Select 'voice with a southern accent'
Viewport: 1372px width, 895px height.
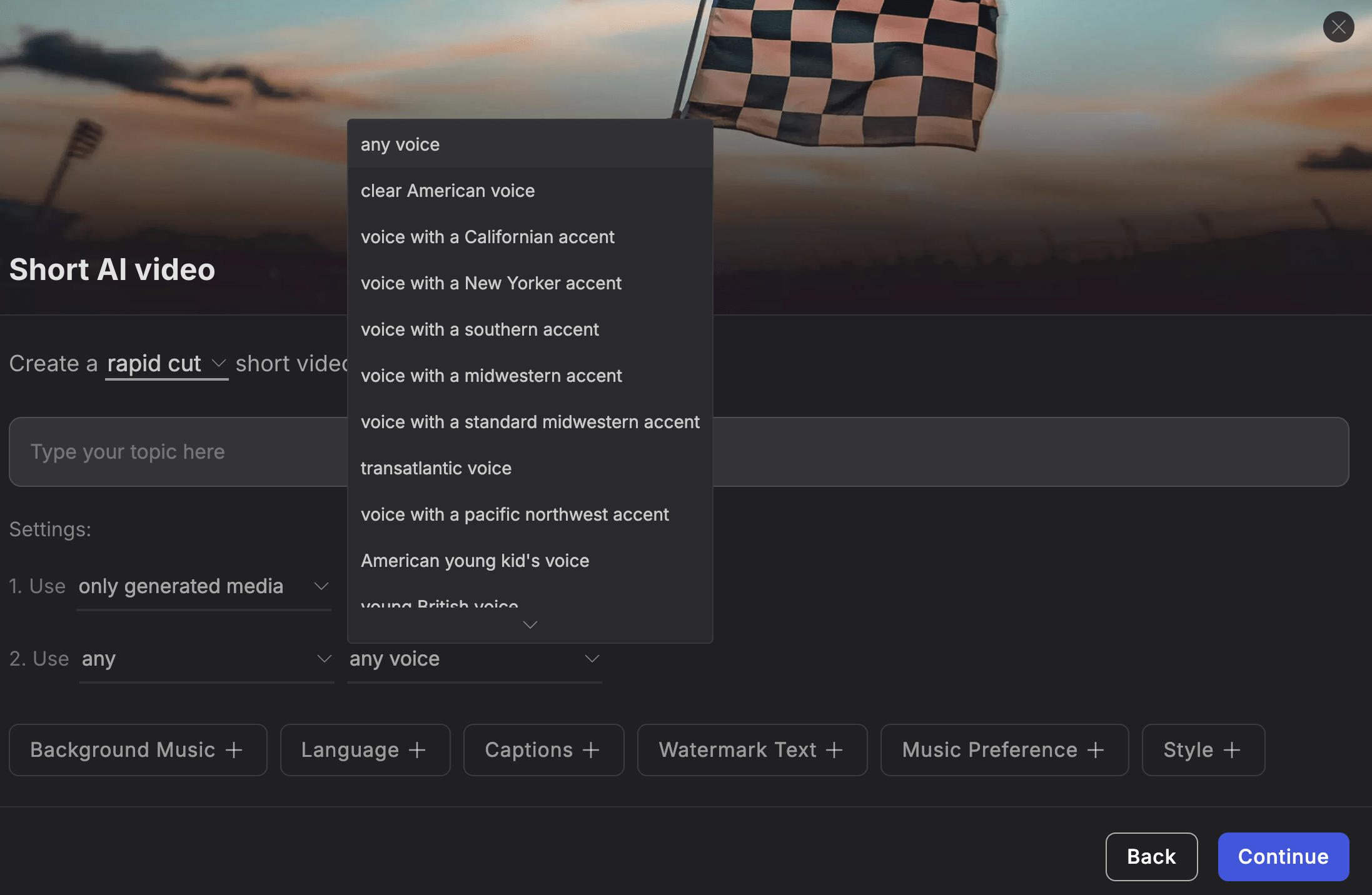[480, 328]
